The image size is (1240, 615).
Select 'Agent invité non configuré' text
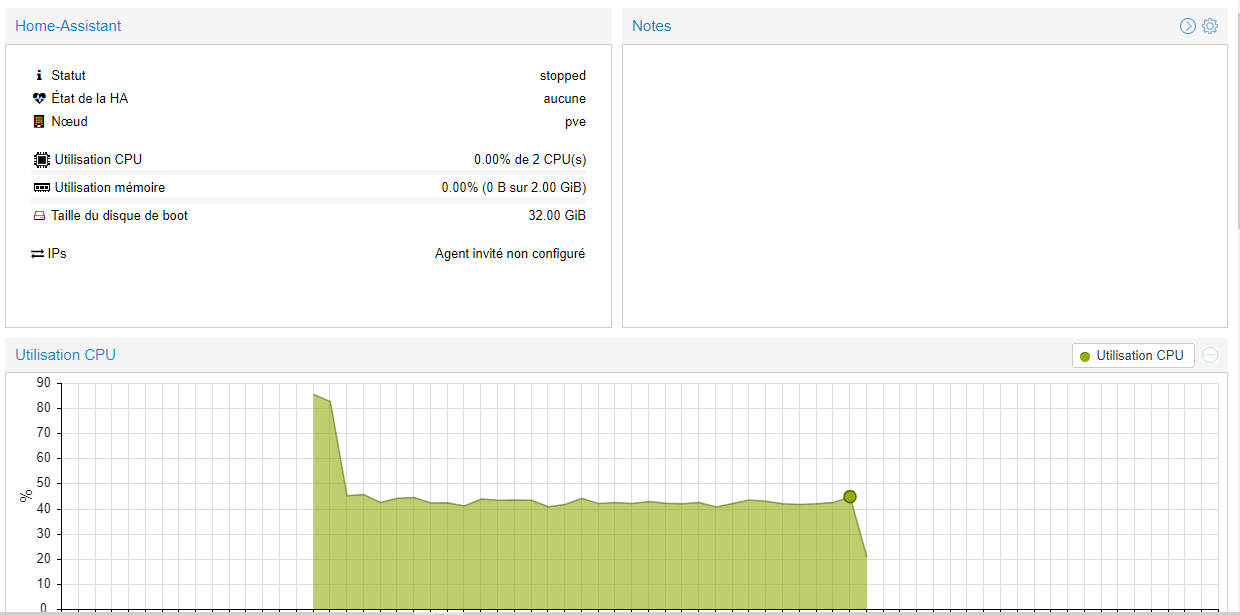click(x=510, y=254)
